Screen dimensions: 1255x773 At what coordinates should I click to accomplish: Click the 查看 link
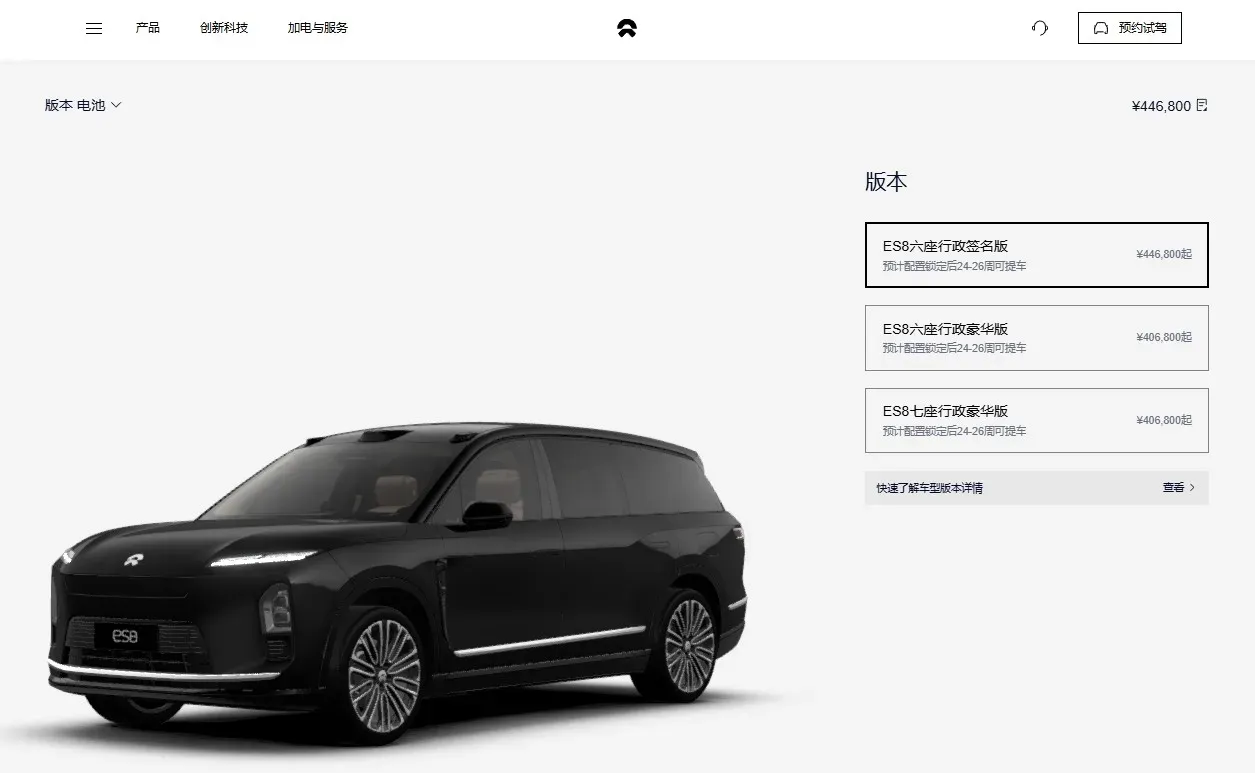tap(1173, 488)
